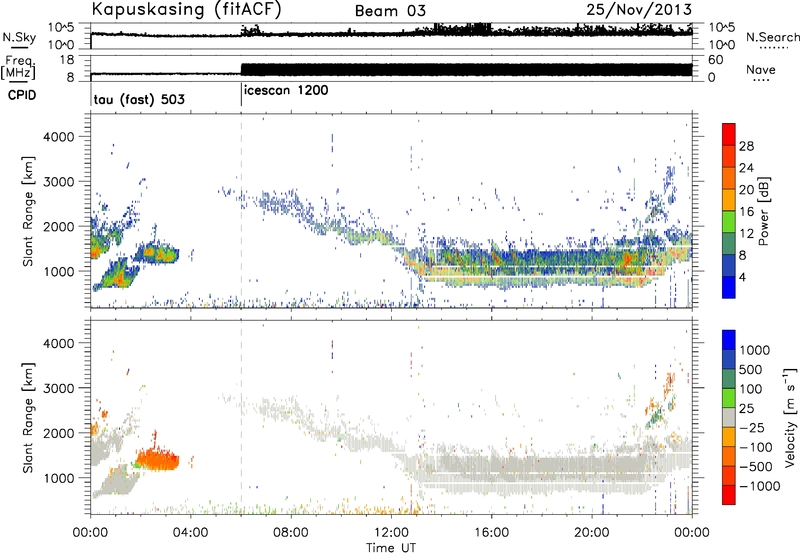
Task: Click the gray segment of velocity colorbar
Action: tap(729, 417)
